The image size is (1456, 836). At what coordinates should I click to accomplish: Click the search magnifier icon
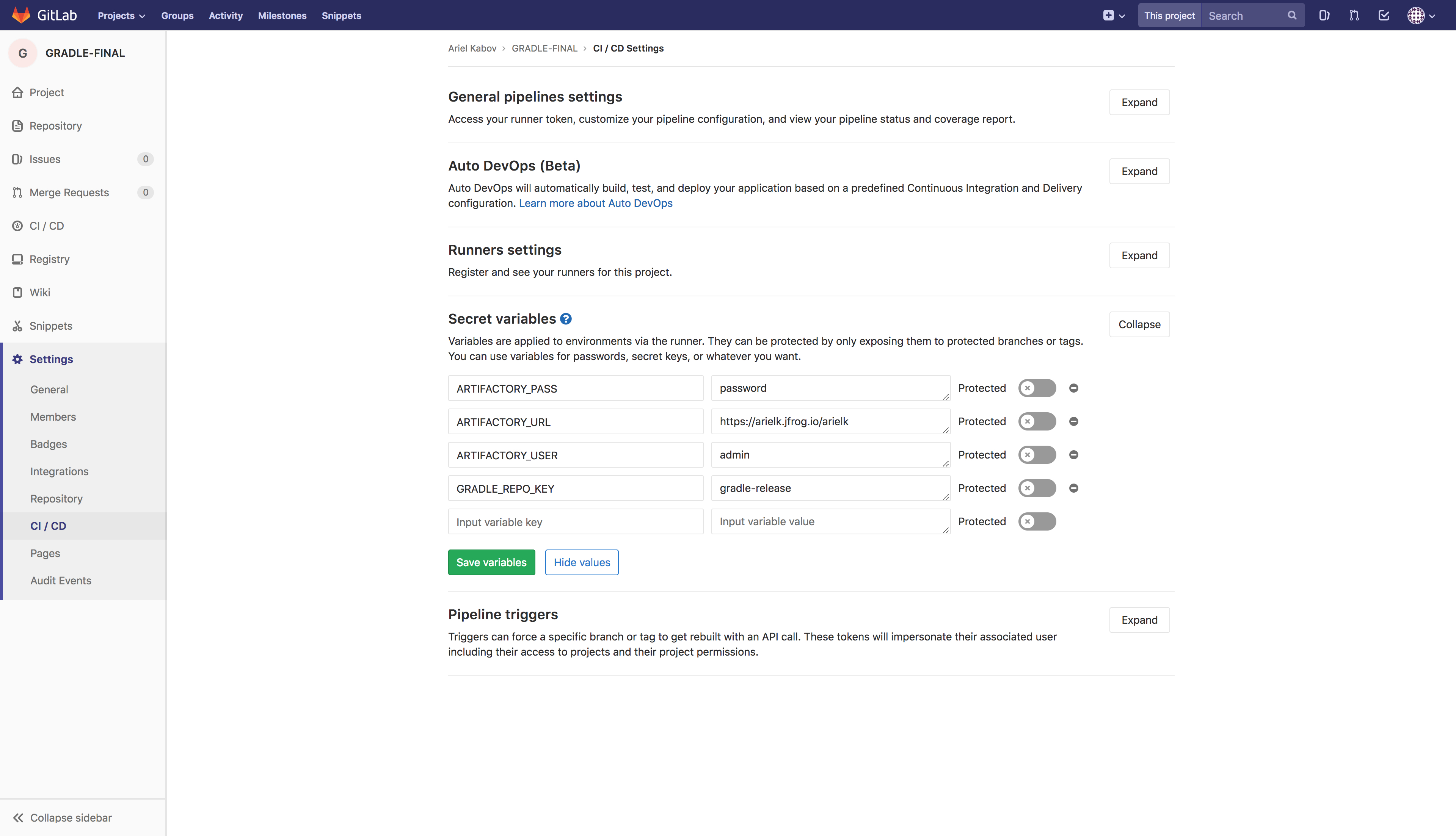coord(1292,16)
